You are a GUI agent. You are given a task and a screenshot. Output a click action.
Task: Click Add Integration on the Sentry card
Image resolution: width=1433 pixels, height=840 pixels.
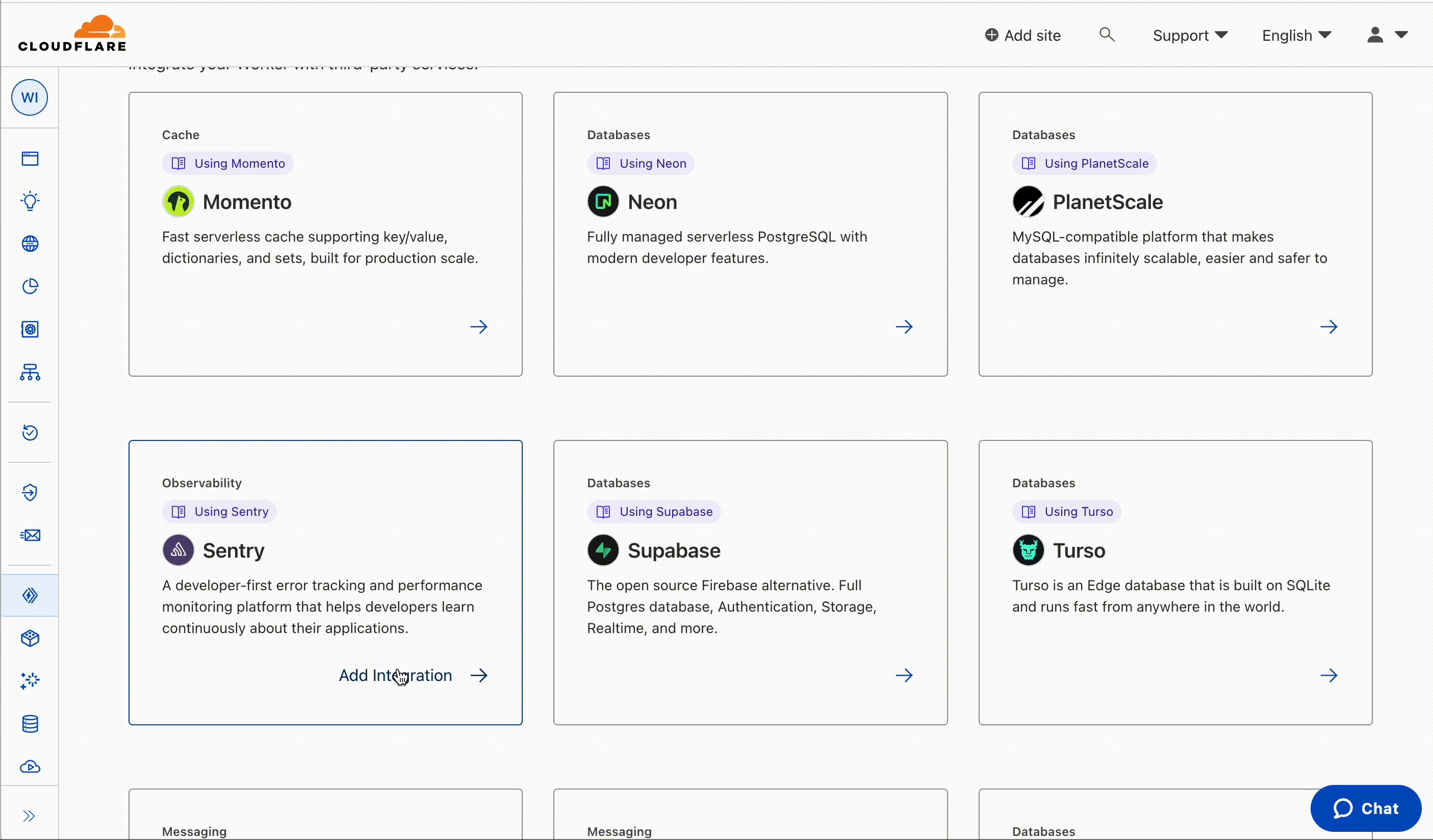[395, 675]
